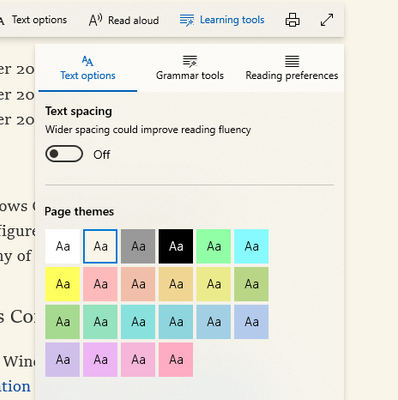Click the Learning tools icon
Viewport: 398px width, 400px height.
[187, 20]
